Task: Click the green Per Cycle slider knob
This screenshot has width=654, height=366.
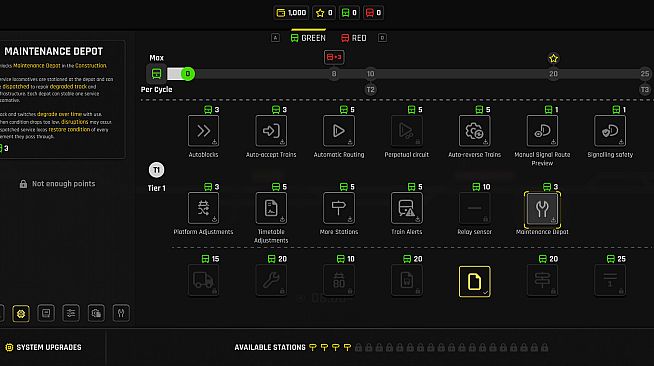Action: click(x=188, y=74)
